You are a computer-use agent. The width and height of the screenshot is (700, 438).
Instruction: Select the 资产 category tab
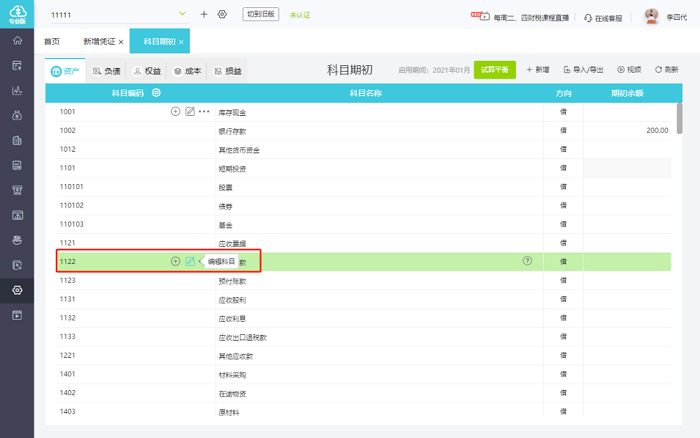pos(65,71)
